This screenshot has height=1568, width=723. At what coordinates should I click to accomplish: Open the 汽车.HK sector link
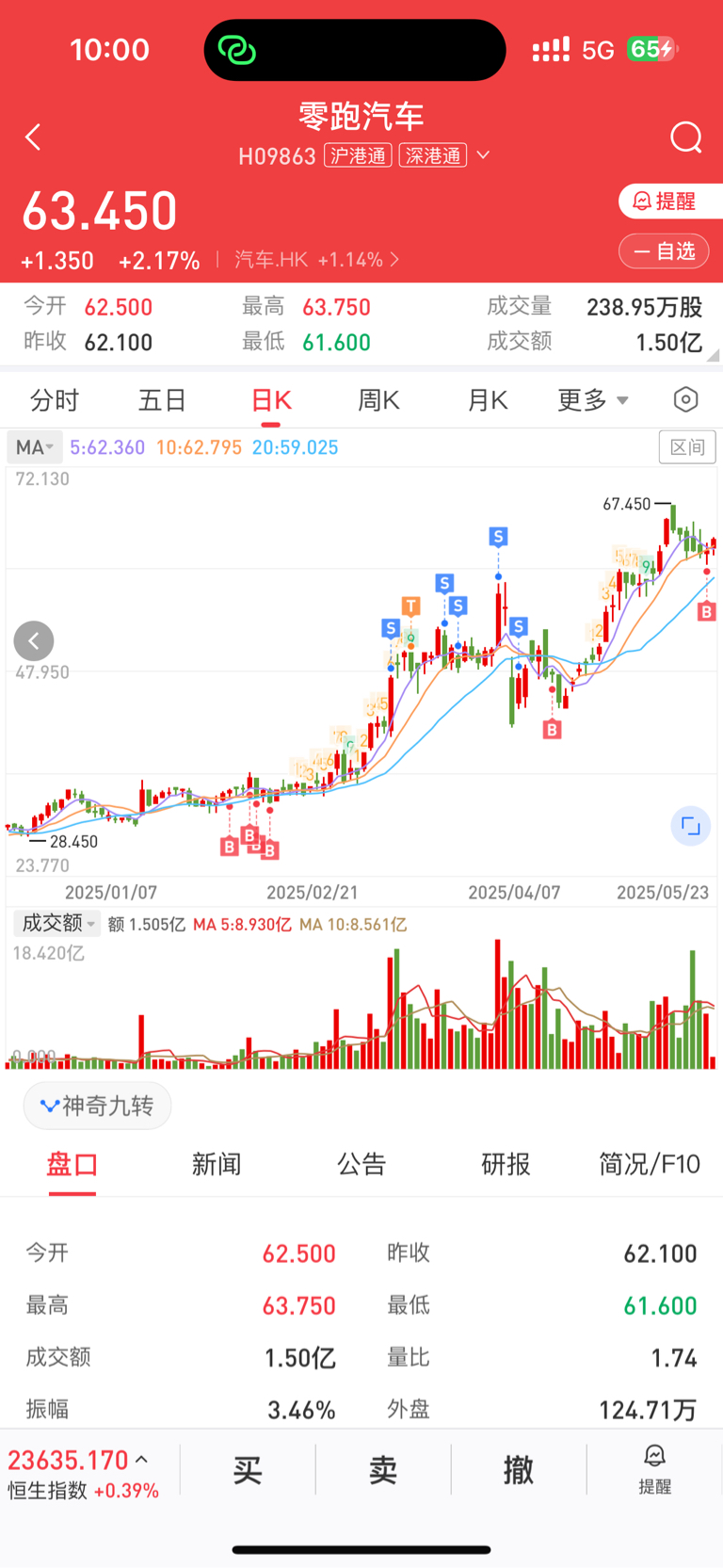tap(317, 259)
